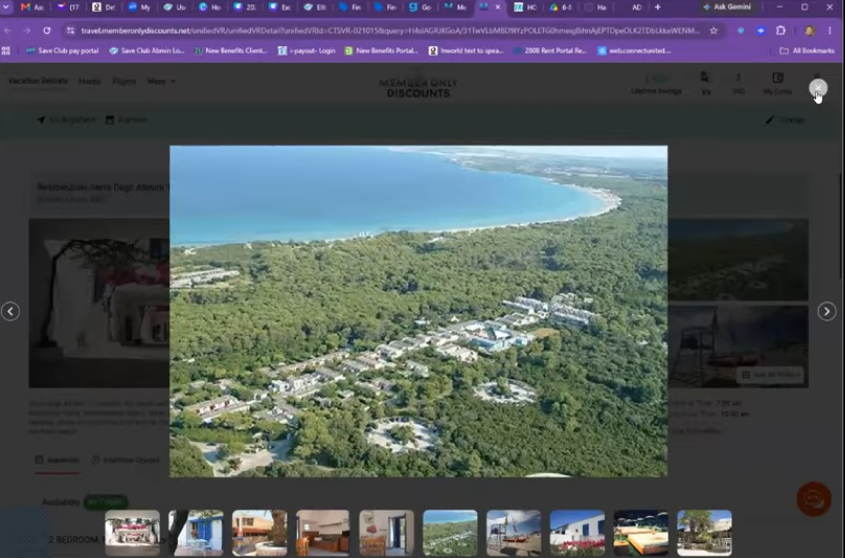Open the All Bookmarks folder
Image resolution: width=845 pixels, height=558 pixels.
point(807,51)
